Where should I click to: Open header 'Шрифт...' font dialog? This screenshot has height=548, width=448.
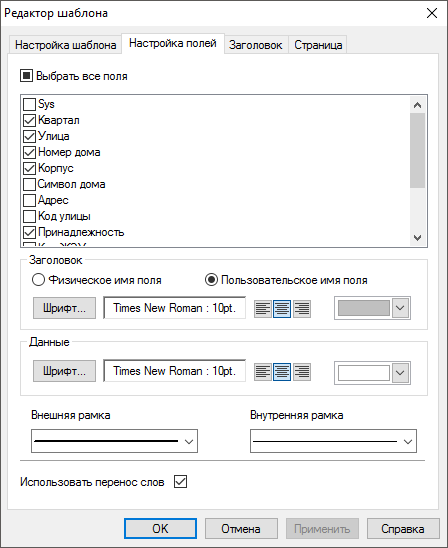(64, 308)
